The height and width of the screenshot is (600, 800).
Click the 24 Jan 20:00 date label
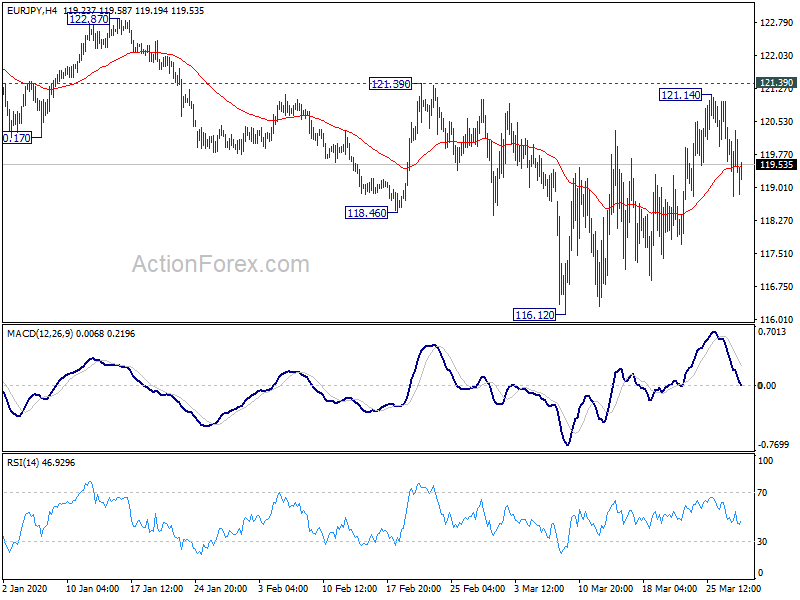coord(221,588)
